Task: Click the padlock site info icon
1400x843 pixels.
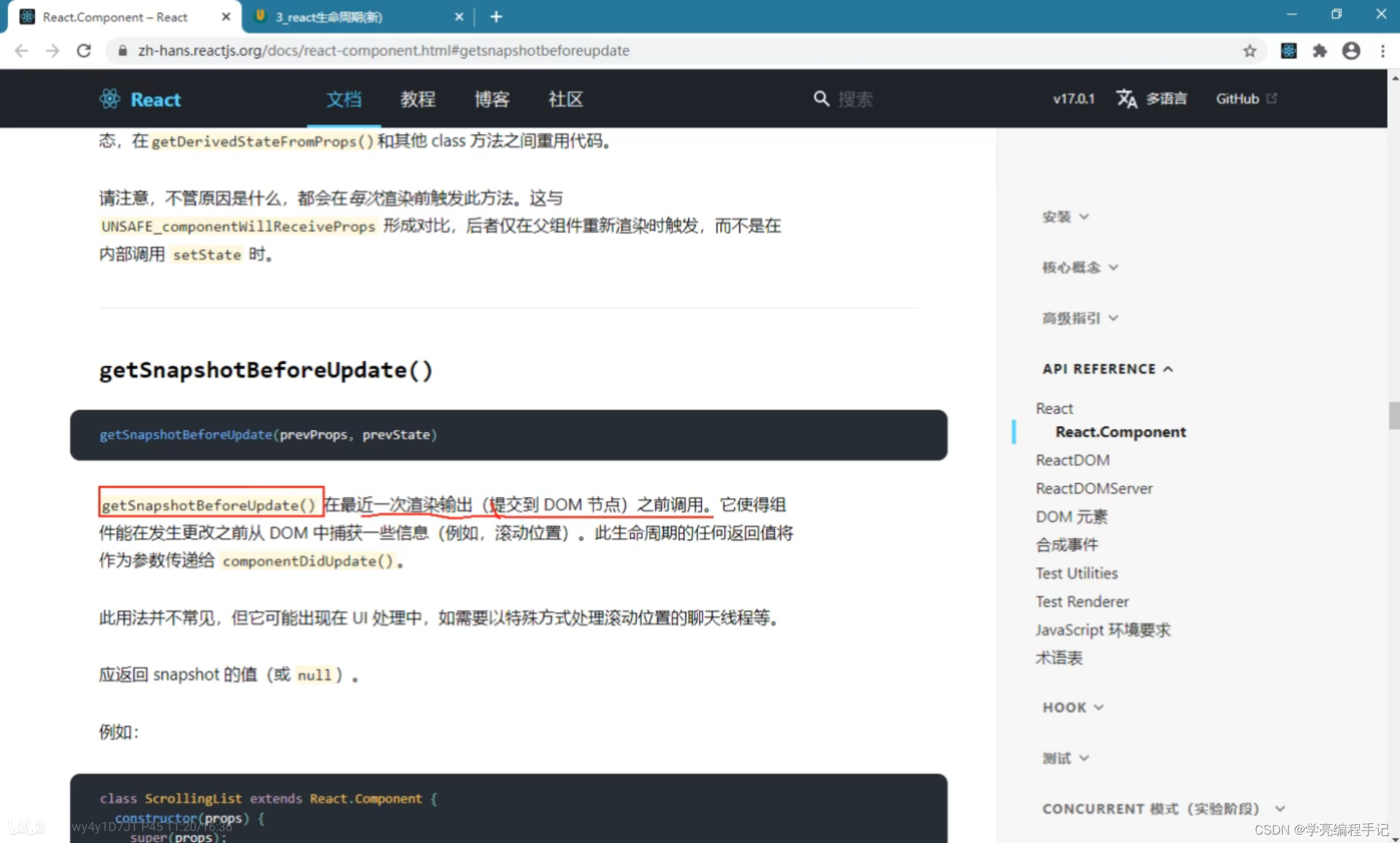Action: (x=123, y=51)
